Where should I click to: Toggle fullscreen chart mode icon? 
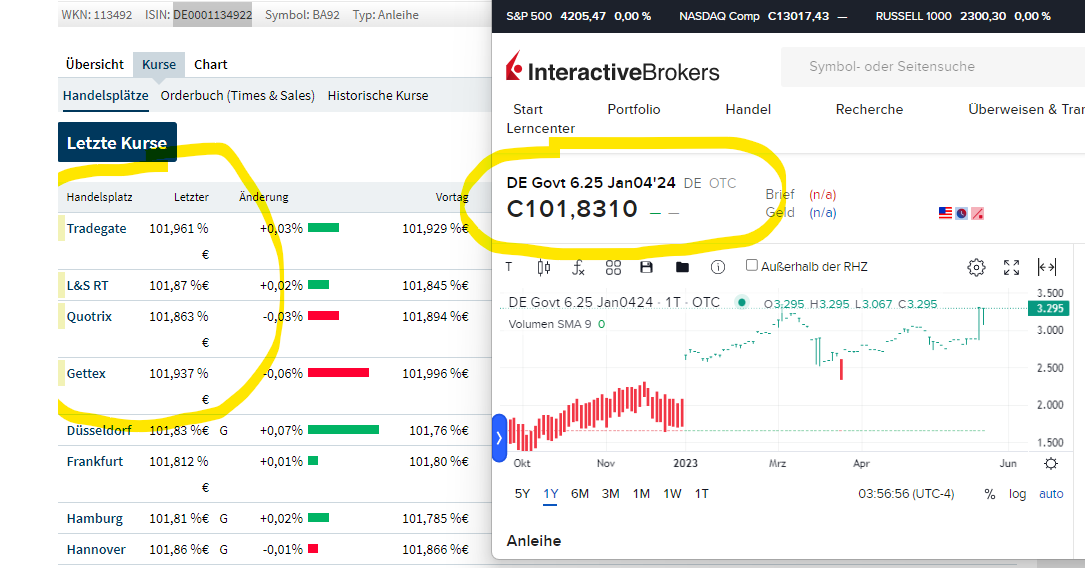coord(1012,267)
